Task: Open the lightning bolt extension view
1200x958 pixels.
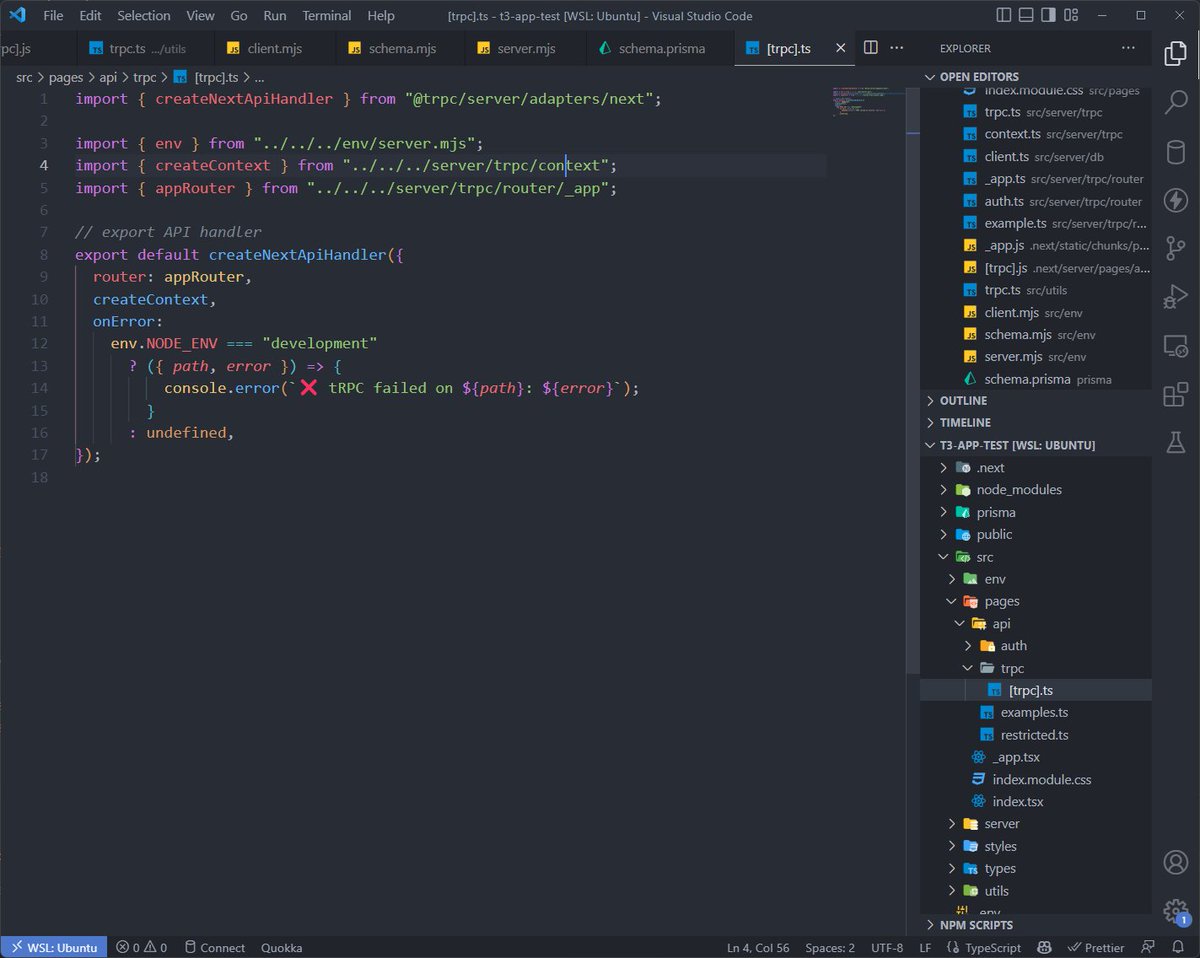Action: 1175,200
